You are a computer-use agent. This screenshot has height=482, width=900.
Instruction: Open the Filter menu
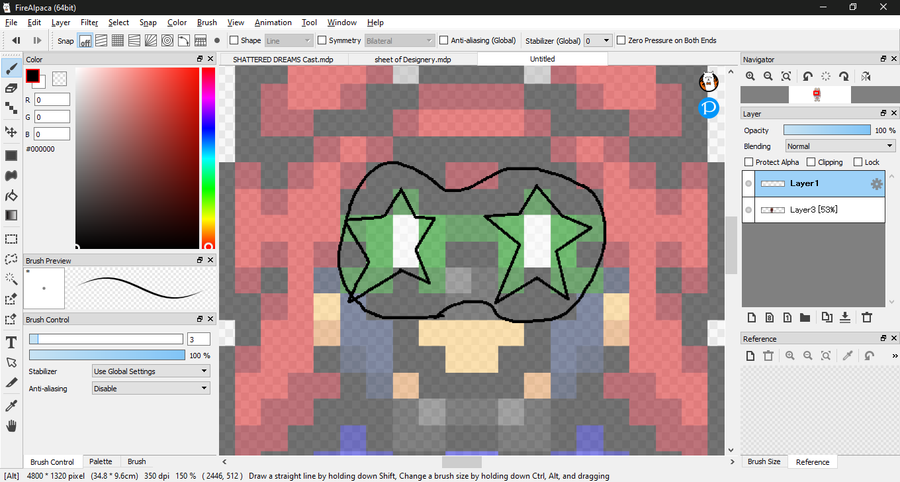click(x=89, y=22)
